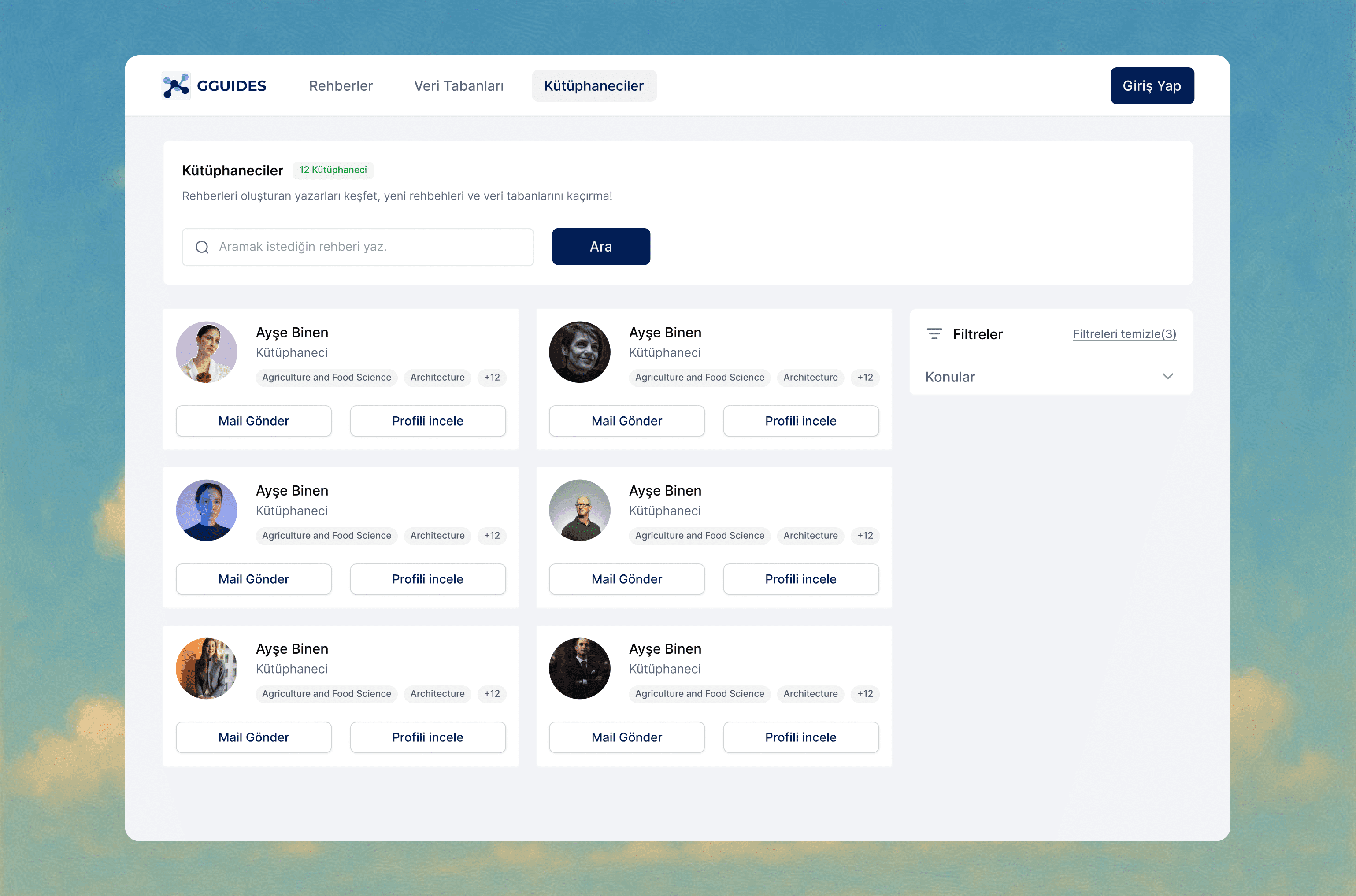This screenshot has height=896, width=1356.
Task: Click the bald man with glasses avatar
Action: pyautogui.click(x=579, y=510)
